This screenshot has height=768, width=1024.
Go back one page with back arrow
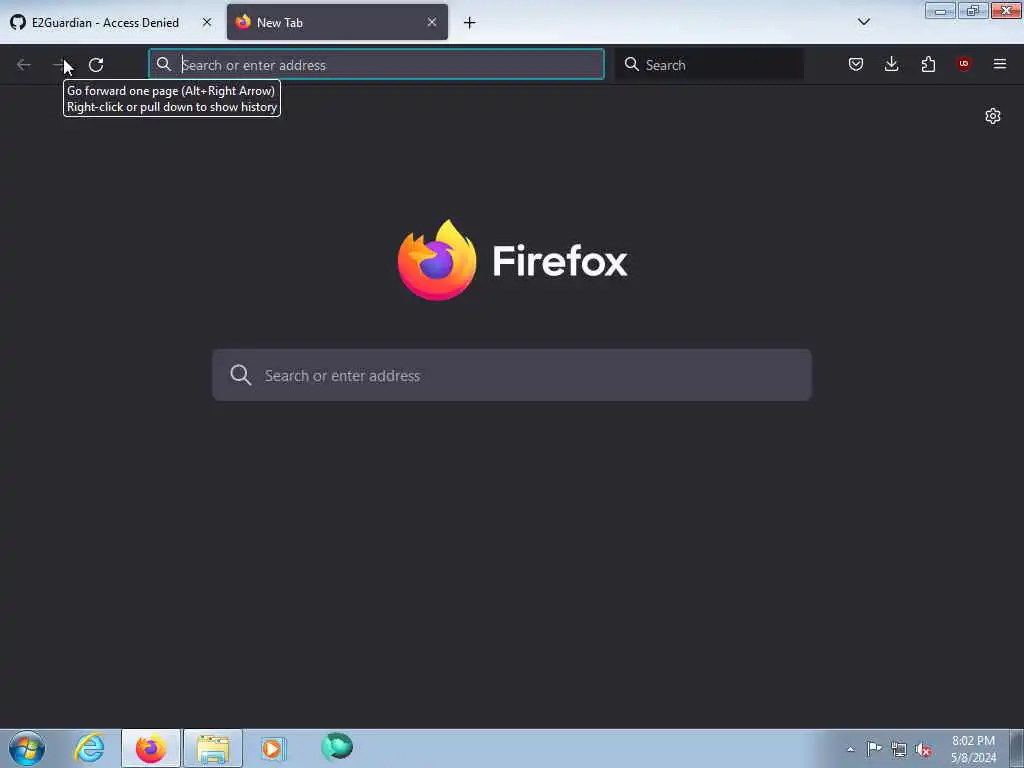[x=24, y=65]
